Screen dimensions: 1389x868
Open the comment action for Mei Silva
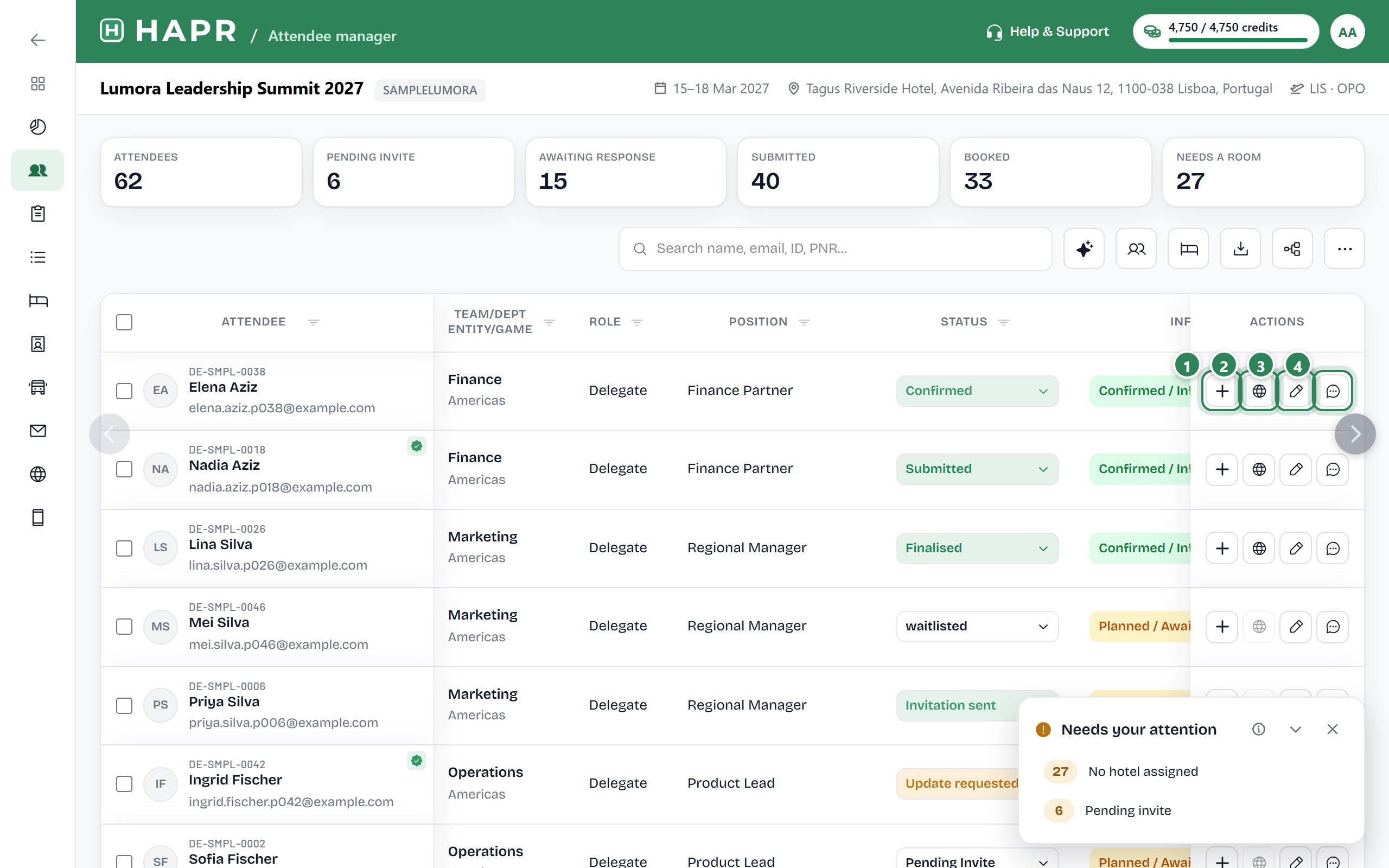1333,626
